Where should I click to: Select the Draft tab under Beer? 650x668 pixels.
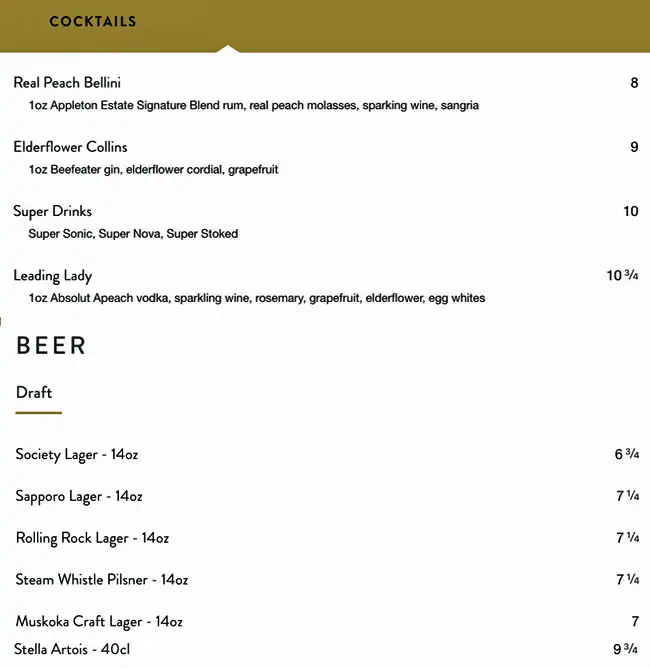tap(34, 393)
